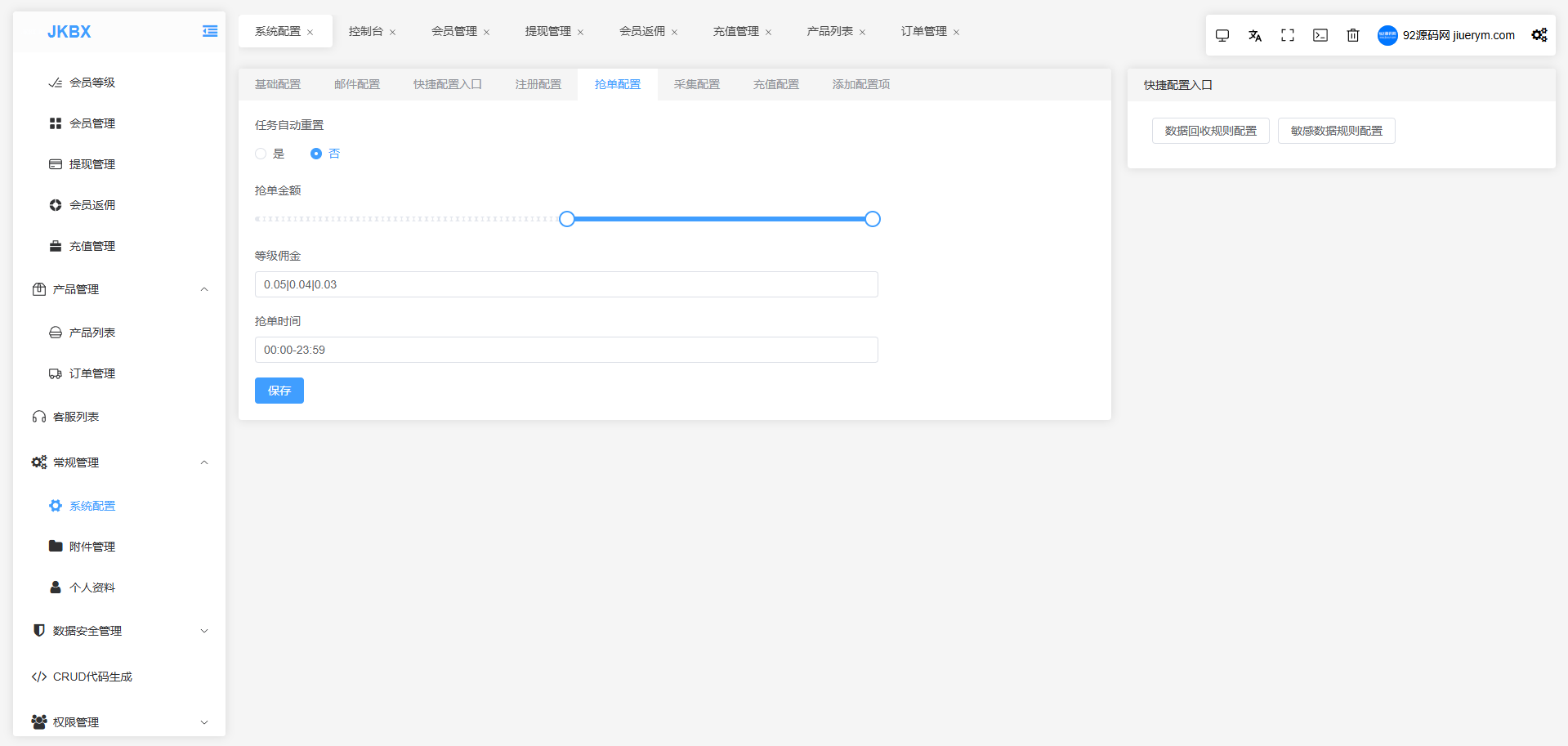Open 订单管理 page tab

(924, 31)
